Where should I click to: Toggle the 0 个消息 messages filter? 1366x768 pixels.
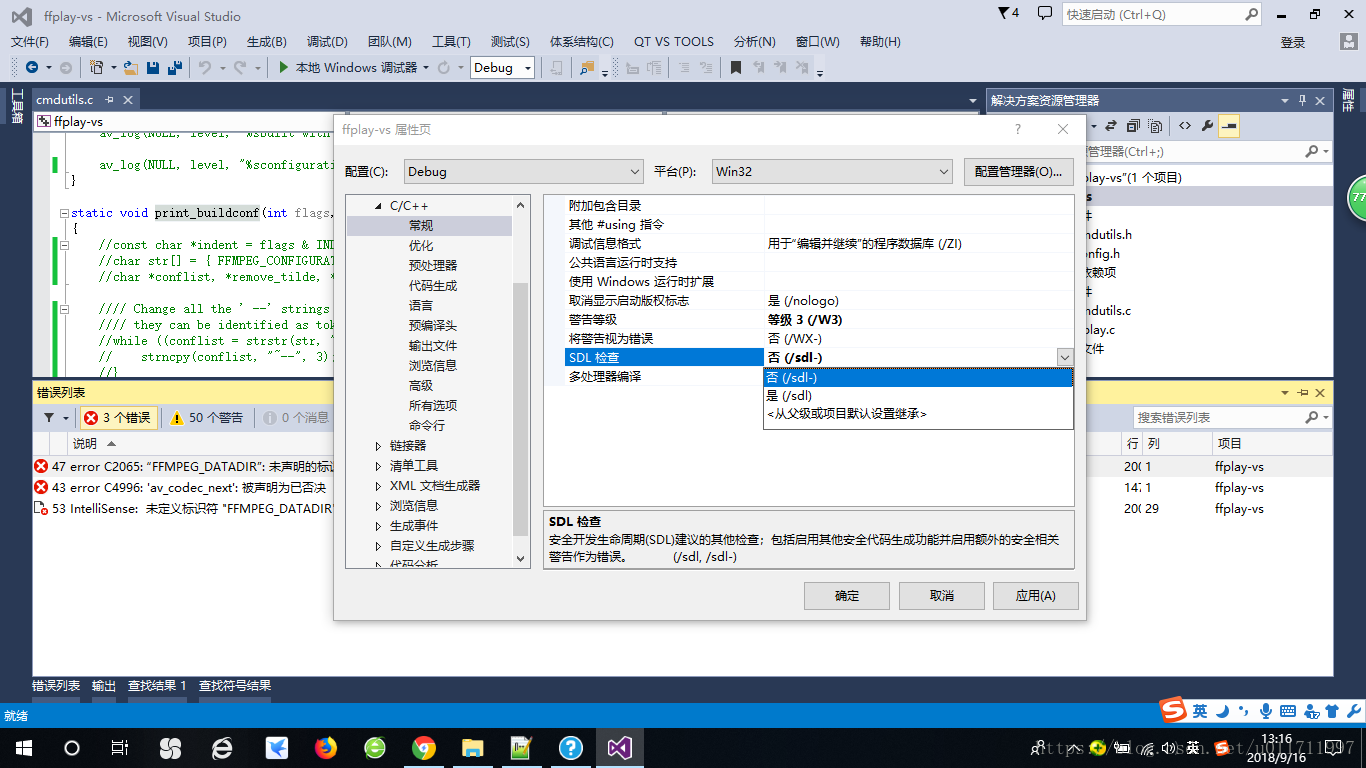pos(295,418)
